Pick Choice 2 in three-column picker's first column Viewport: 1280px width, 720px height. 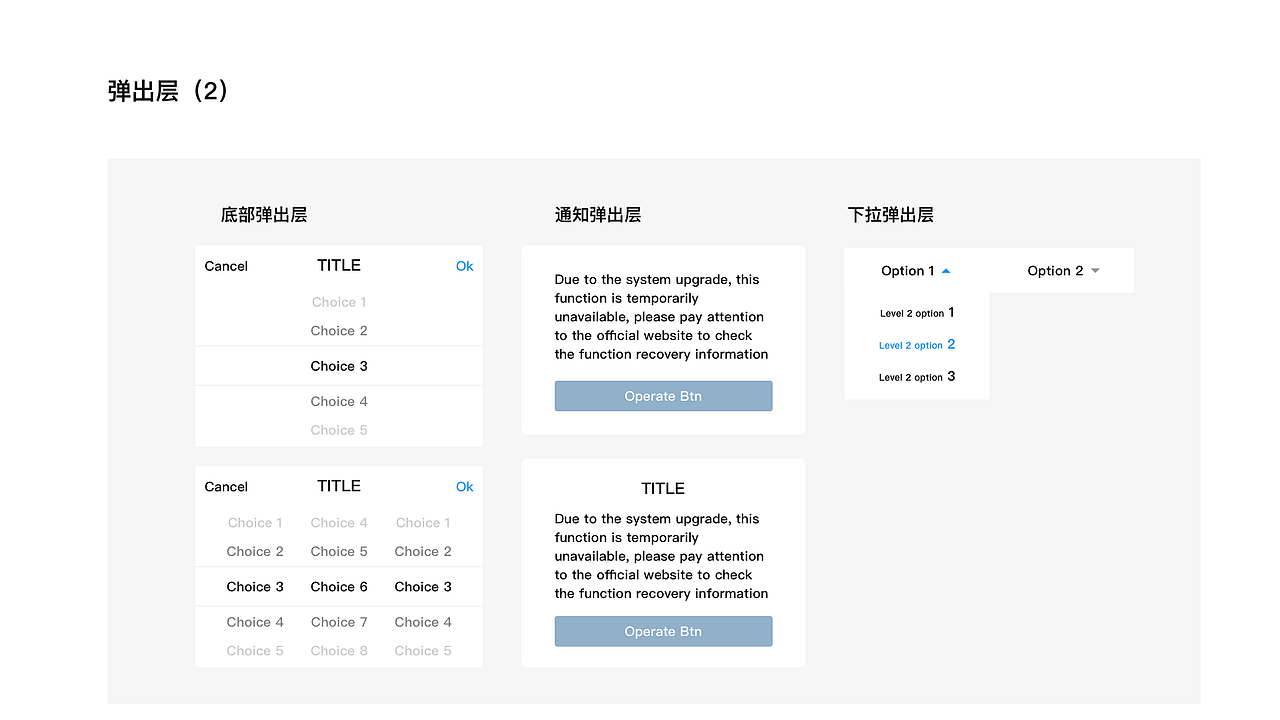point(255,552)
